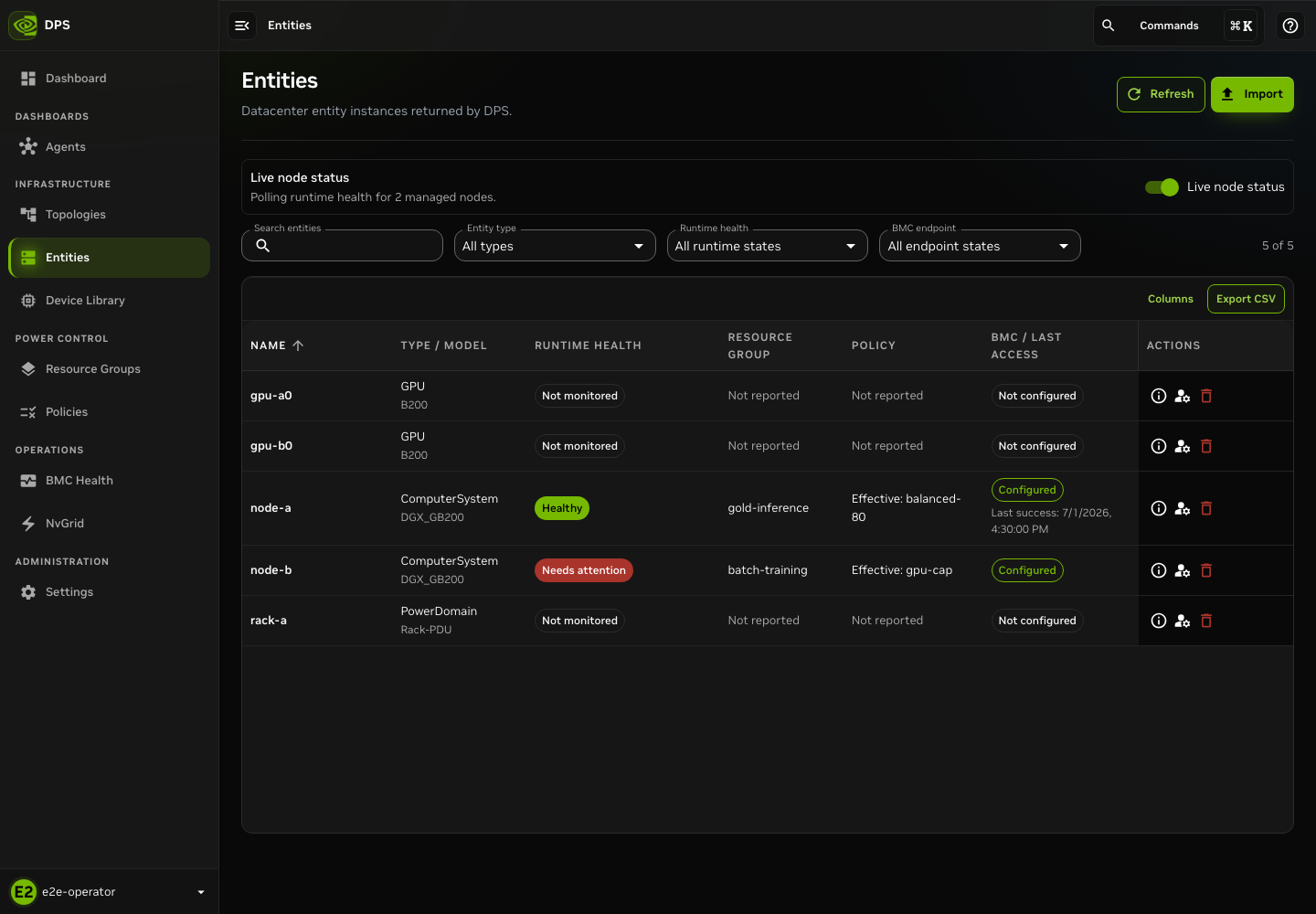Manage access settings for node-b
Image resolution: width=1316 pixels, height=914 pixels.
[1183, 570]
